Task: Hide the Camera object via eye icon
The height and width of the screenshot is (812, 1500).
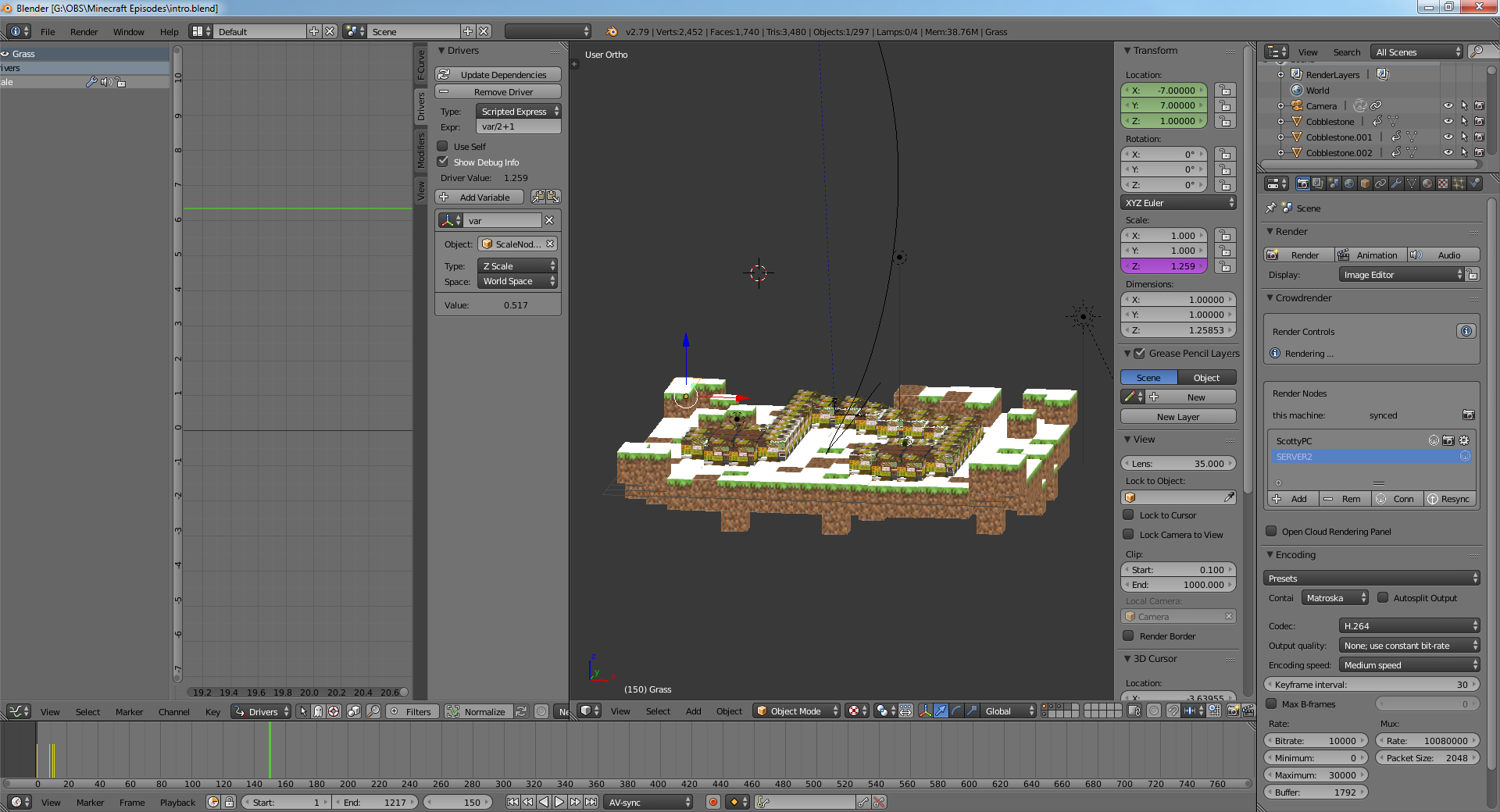Action: pyautogui.click(x=1448, y=105)
